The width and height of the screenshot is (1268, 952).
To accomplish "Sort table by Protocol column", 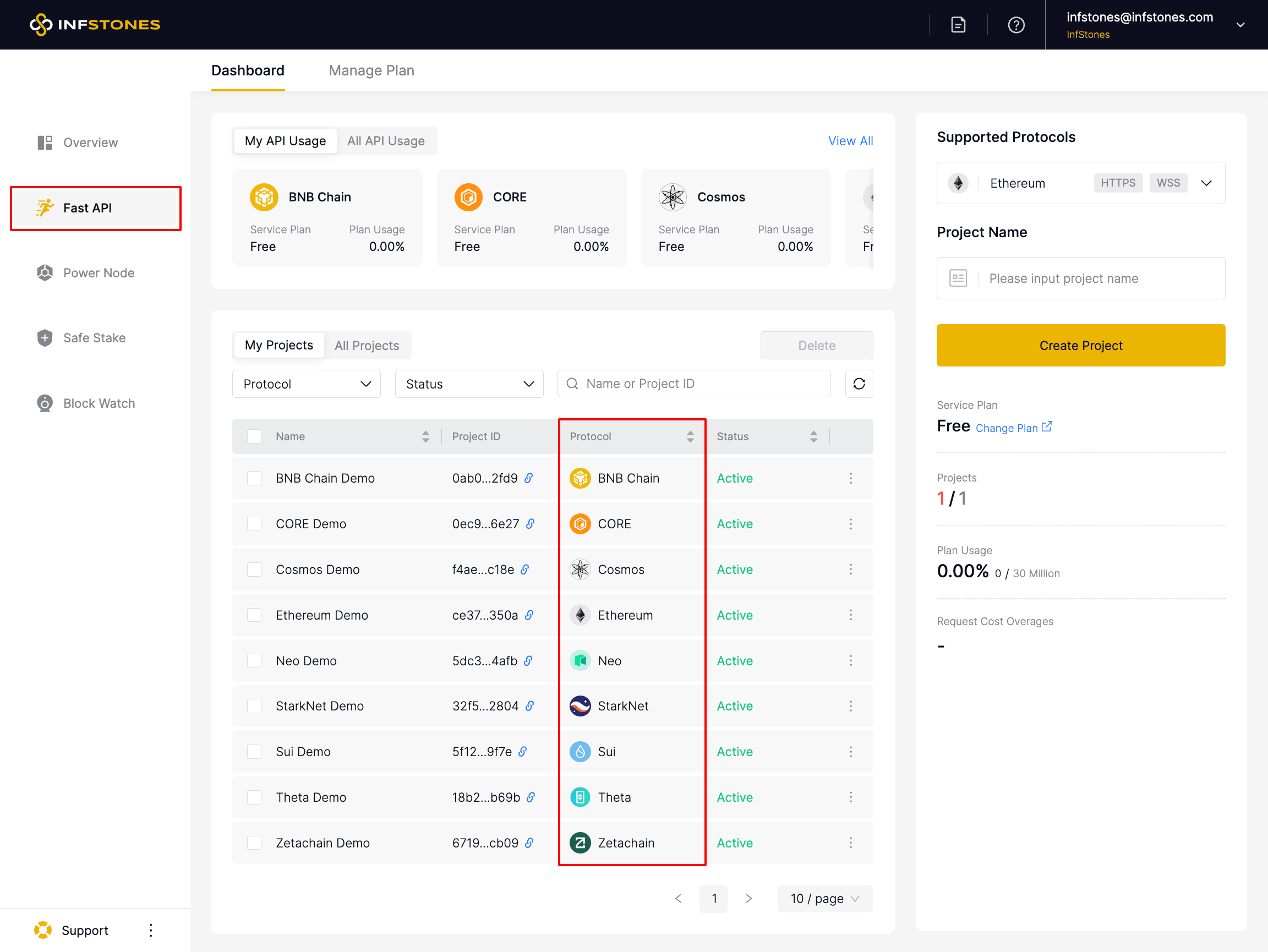I will (x=690, y=436).
